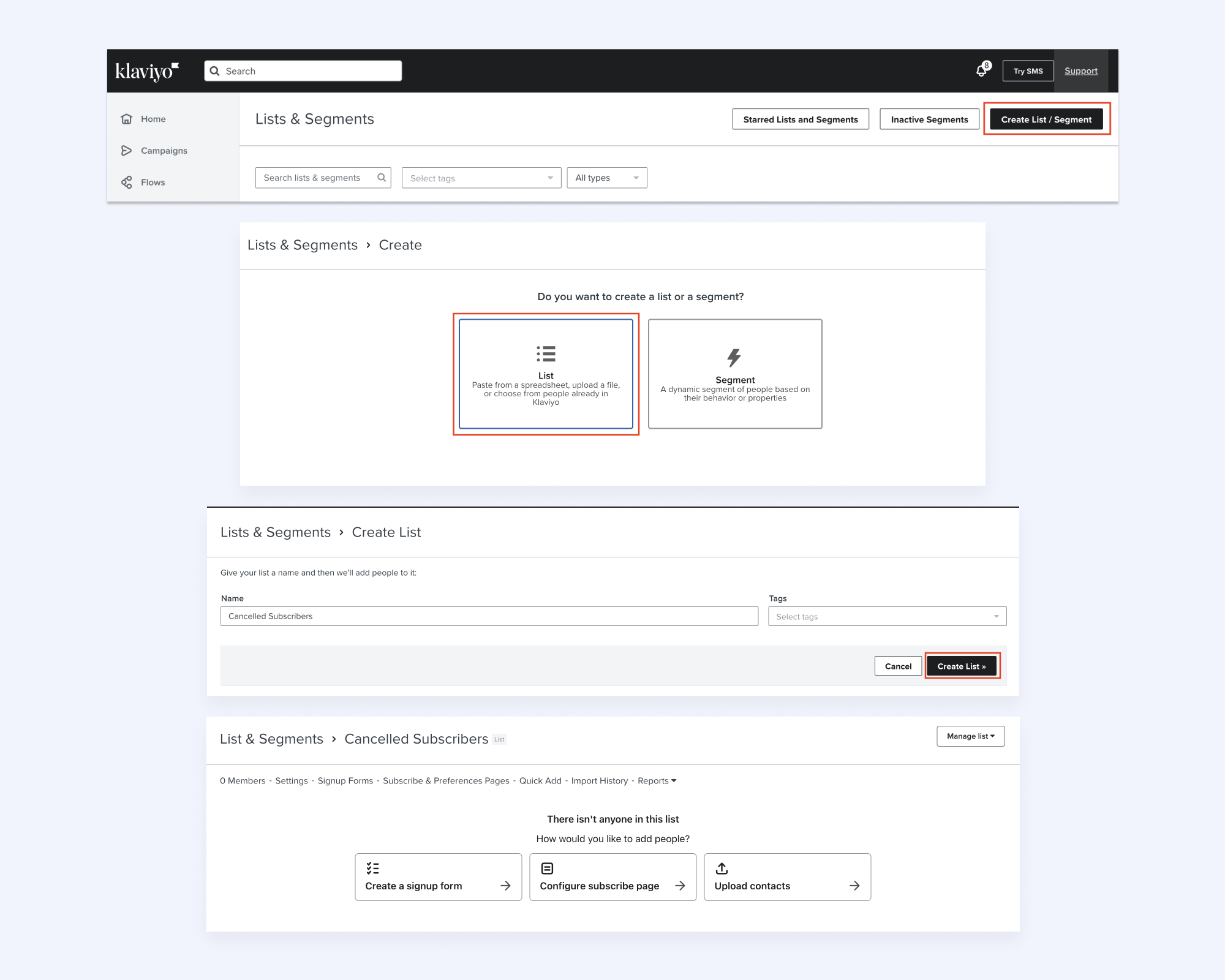This screenshot has height=980, width=1225.
Task: Click the Search lists & segments field
Action: click(x=323, y=178)
